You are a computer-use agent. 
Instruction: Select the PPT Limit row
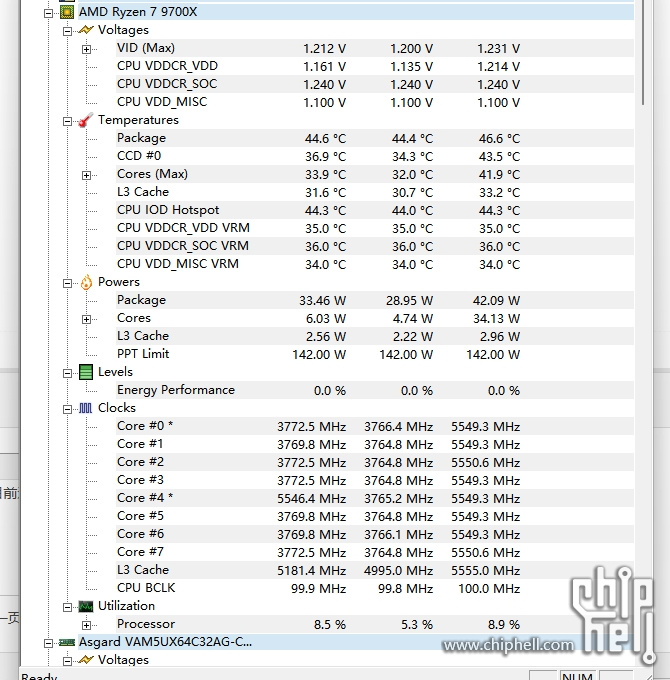[375, 354]
